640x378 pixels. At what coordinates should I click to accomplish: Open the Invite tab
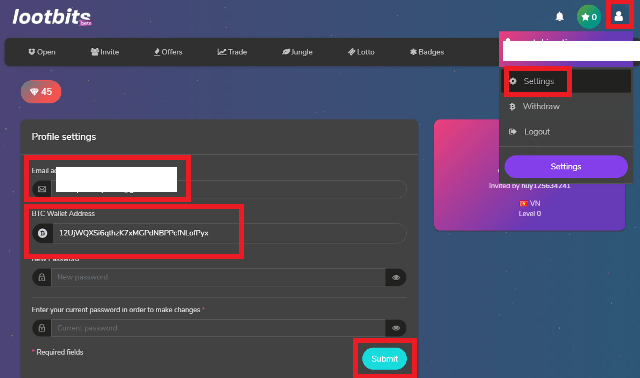(105, 52)
